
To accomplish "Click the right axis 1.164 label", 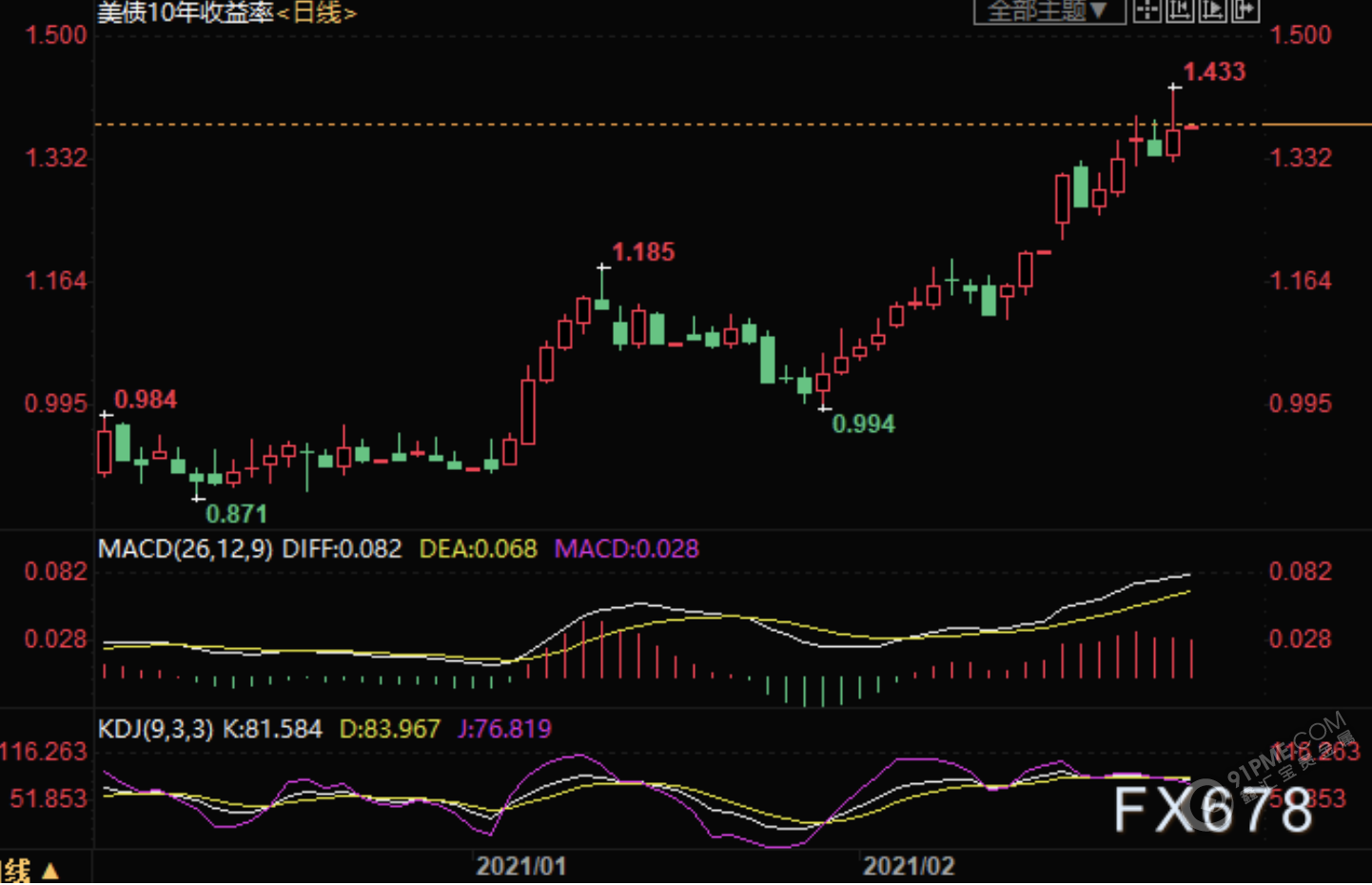I will [1301, 281].
